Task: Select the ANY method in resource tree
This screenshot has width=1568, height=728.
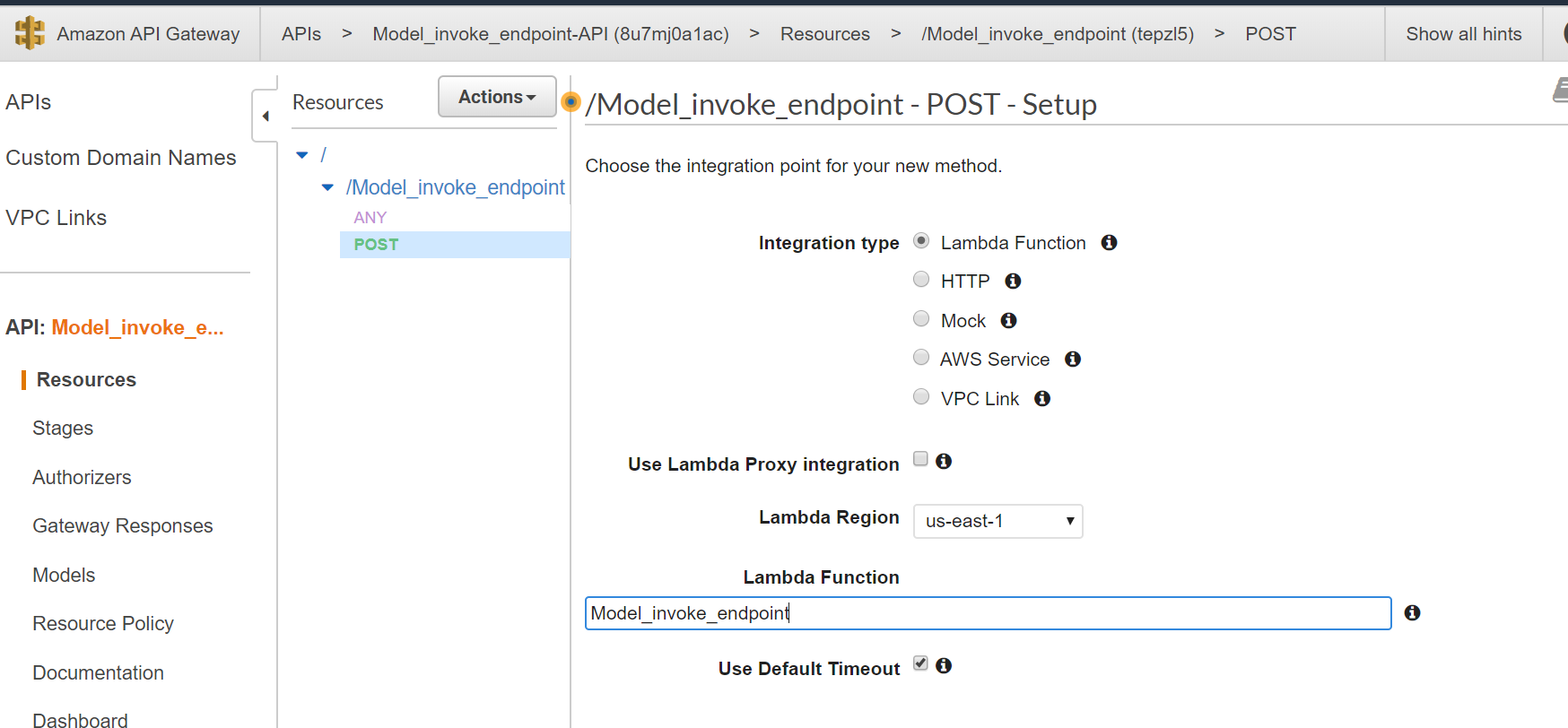Action: tap(370, 218)
